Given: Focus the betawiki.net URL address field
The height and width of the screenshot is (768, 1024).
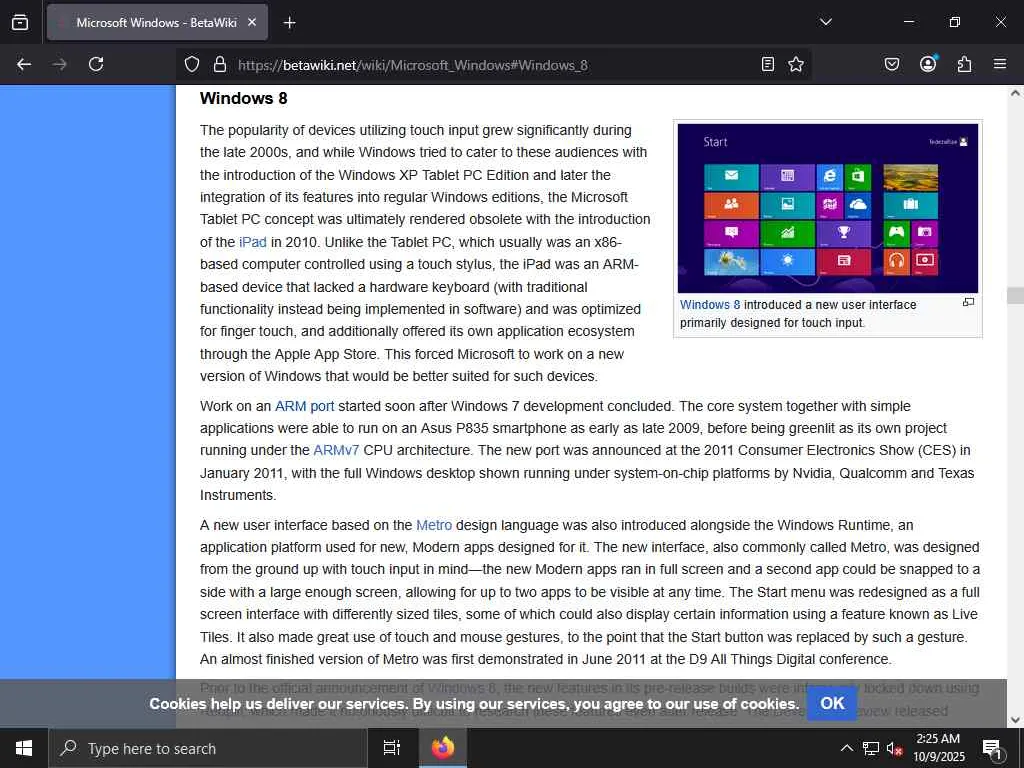Looking at the screenshot, I should click(493, 65).
